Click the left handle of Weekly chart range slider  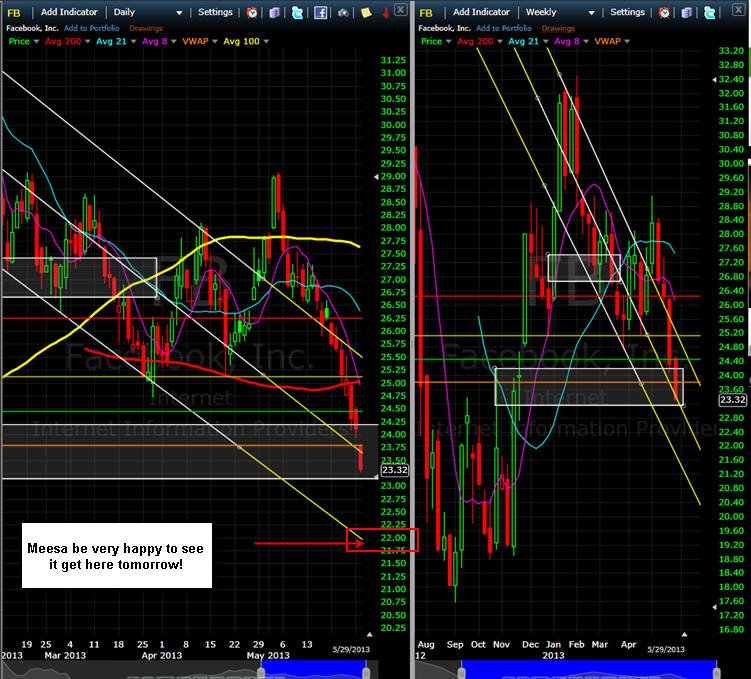click(461, 671)
